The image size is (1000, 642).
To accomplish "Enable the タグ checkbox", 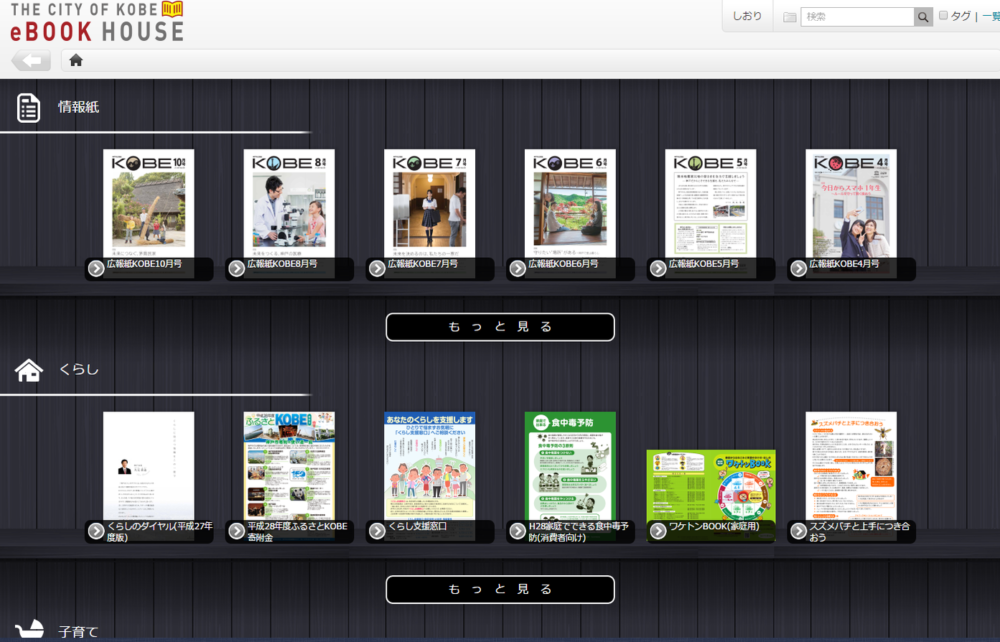I will point(943,16).
